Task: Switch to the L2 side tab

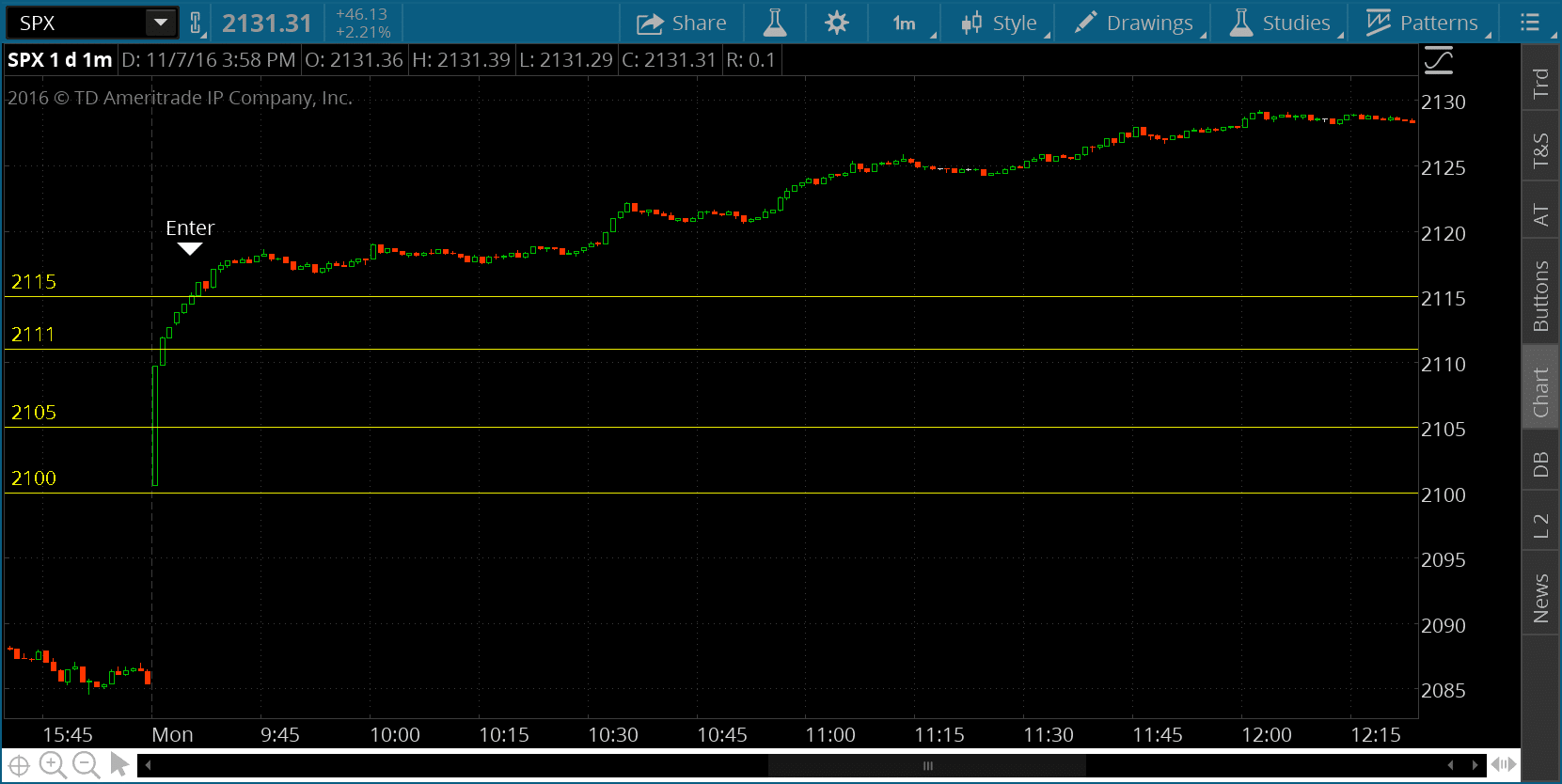Action: pyautogui.click(x=1540, y=525)
